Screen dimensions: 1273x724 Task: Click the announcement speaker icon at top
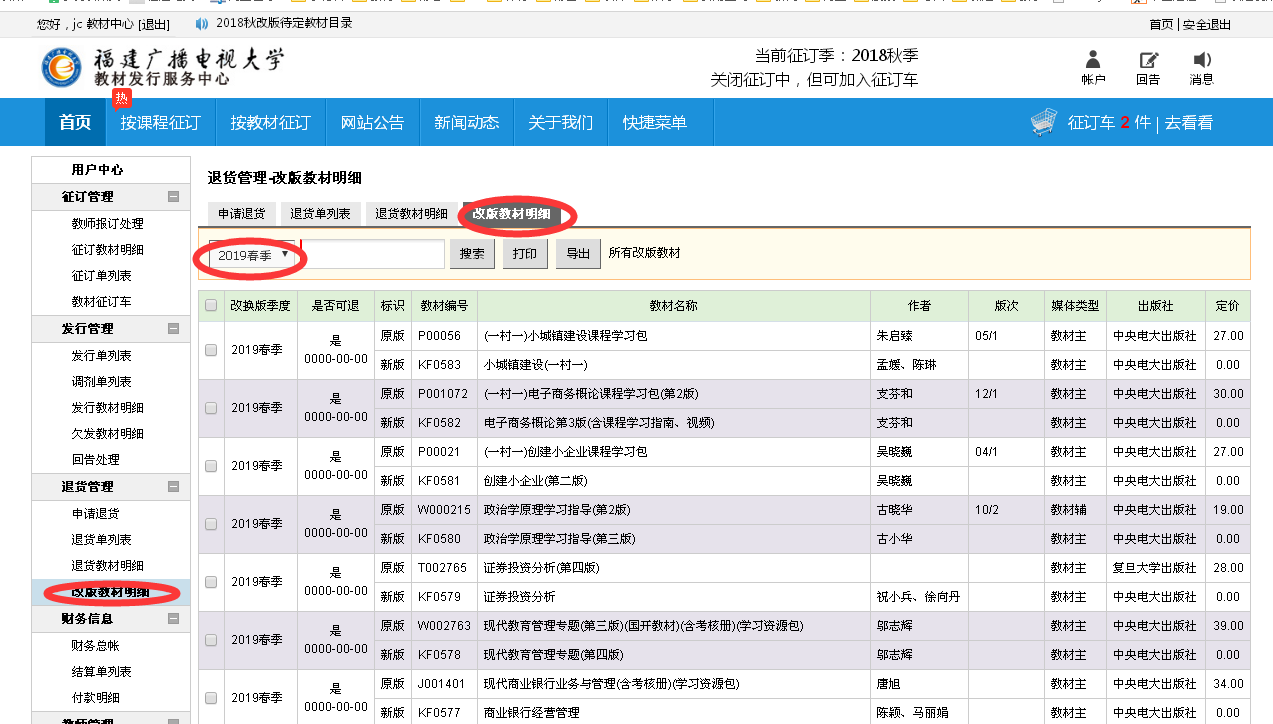[202, 23]
